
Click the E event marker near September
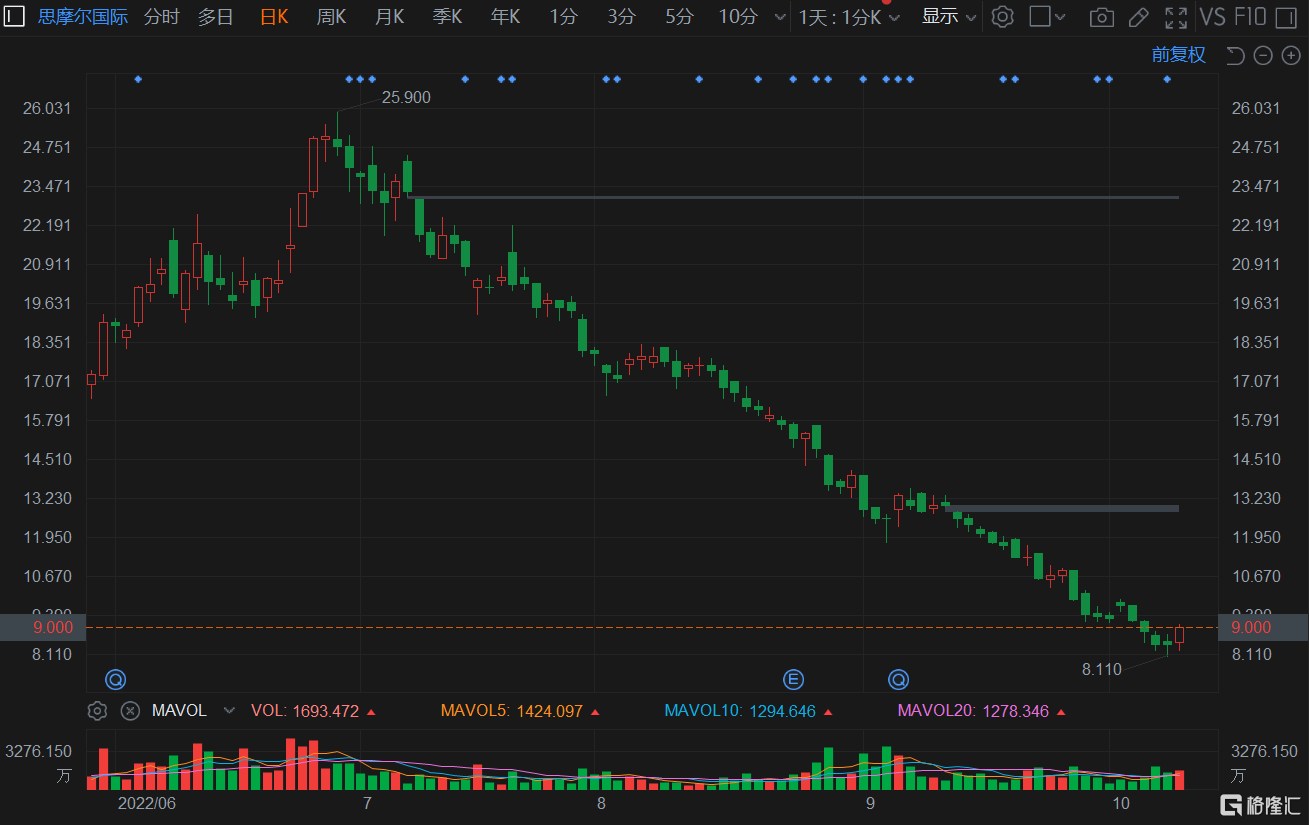click(794, 680)
